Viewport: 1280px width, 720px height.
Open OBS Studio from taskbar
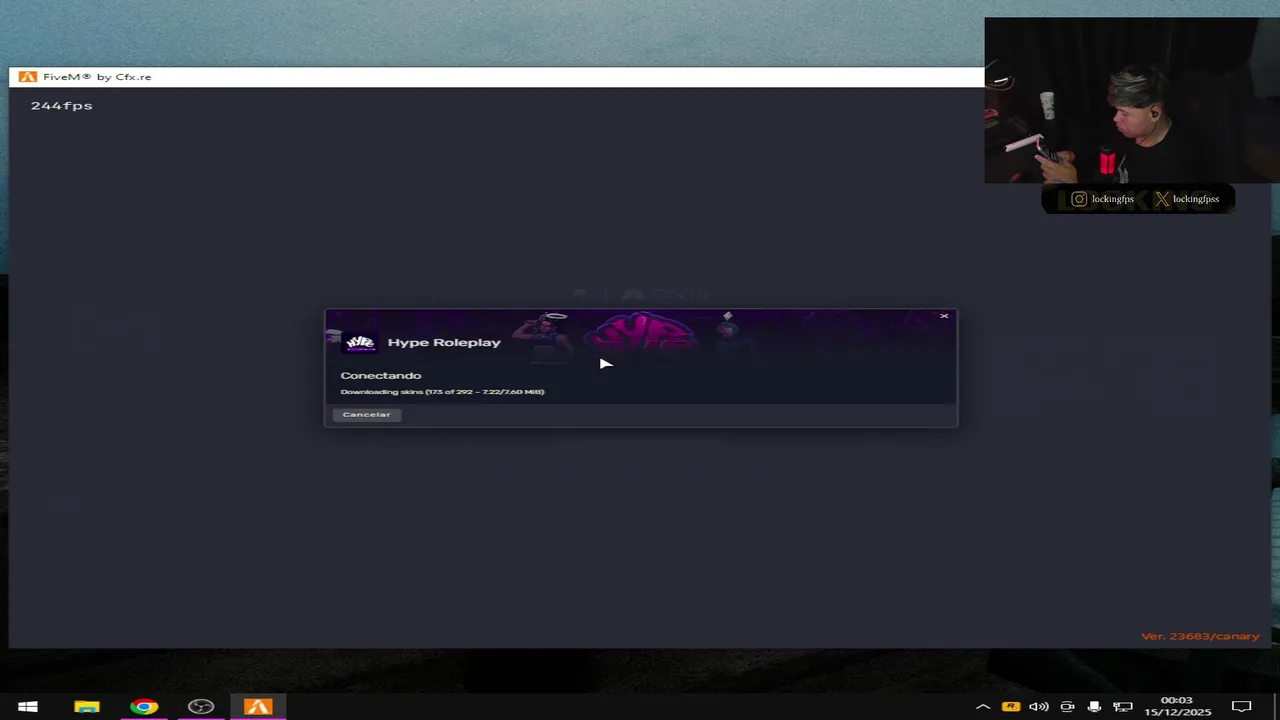(201, 707)
